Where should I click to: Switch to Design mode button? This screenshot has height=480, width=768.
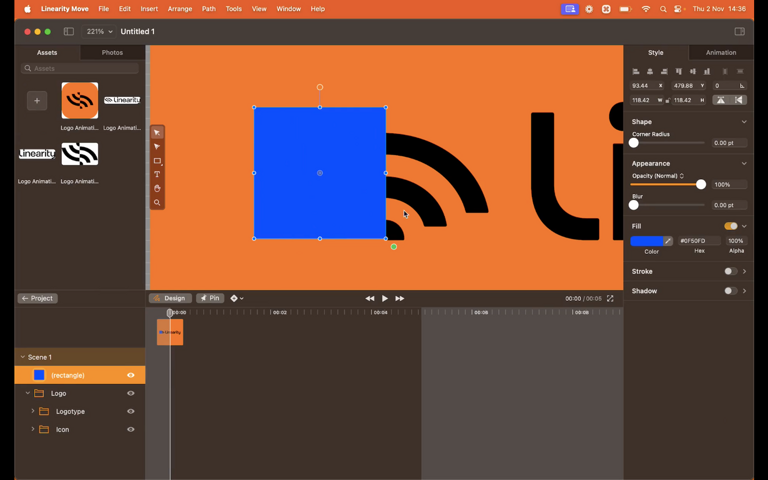[x=170, y=298]
